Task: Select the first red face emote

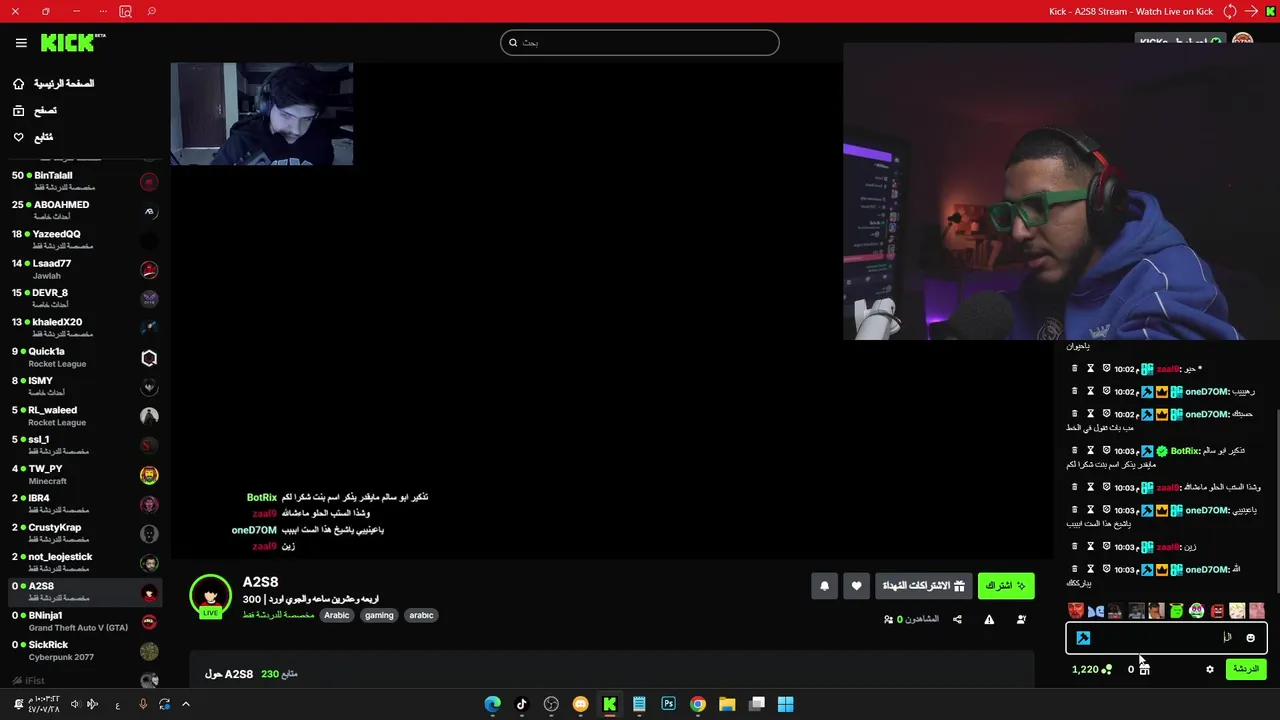Action: [1075, 610]
